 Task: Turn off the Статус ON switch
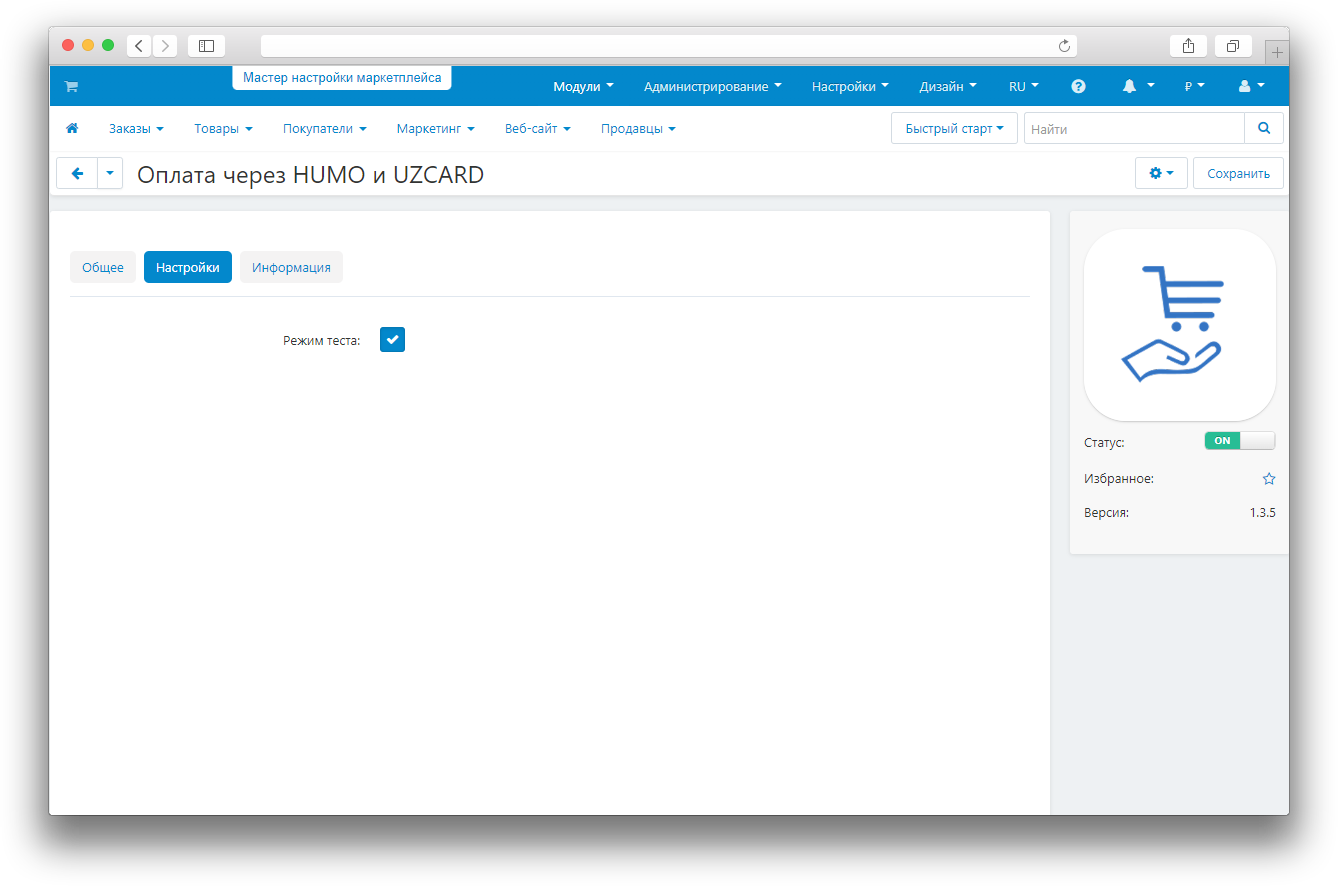point(1239,441)
